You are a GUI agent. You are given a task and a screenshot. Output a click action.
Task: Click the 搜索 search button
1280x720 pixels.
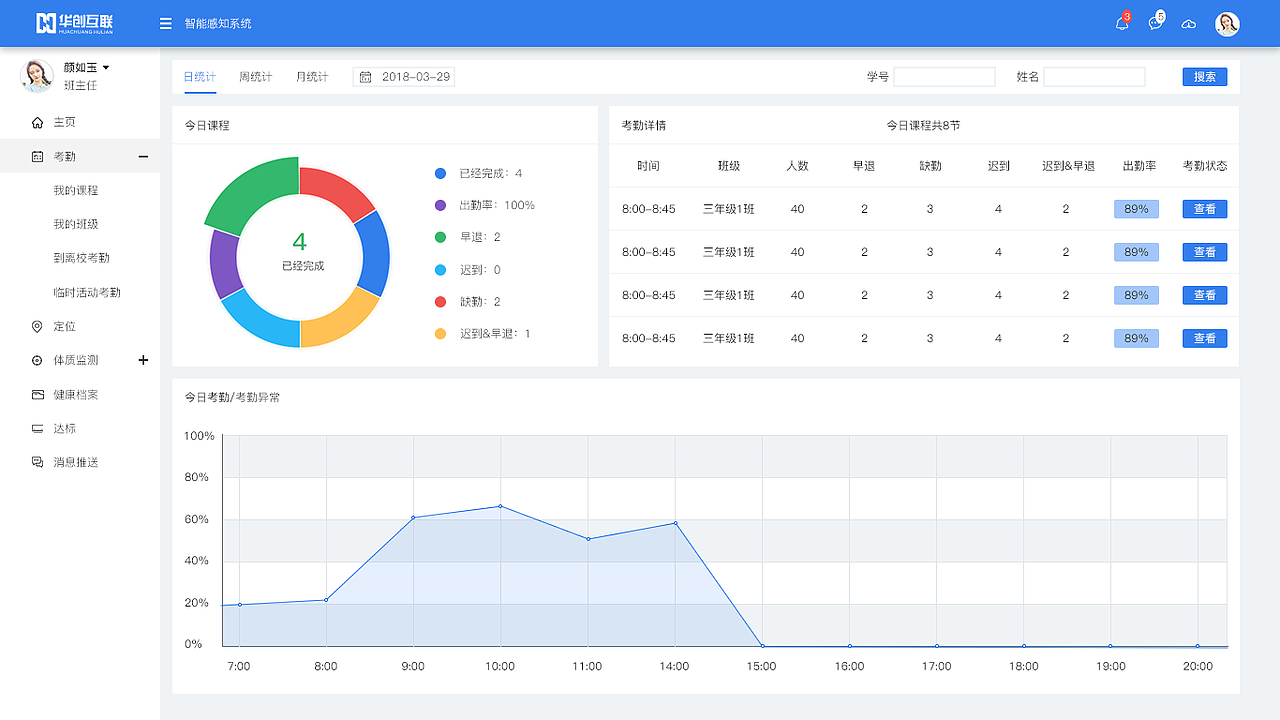click(1205, 77)
